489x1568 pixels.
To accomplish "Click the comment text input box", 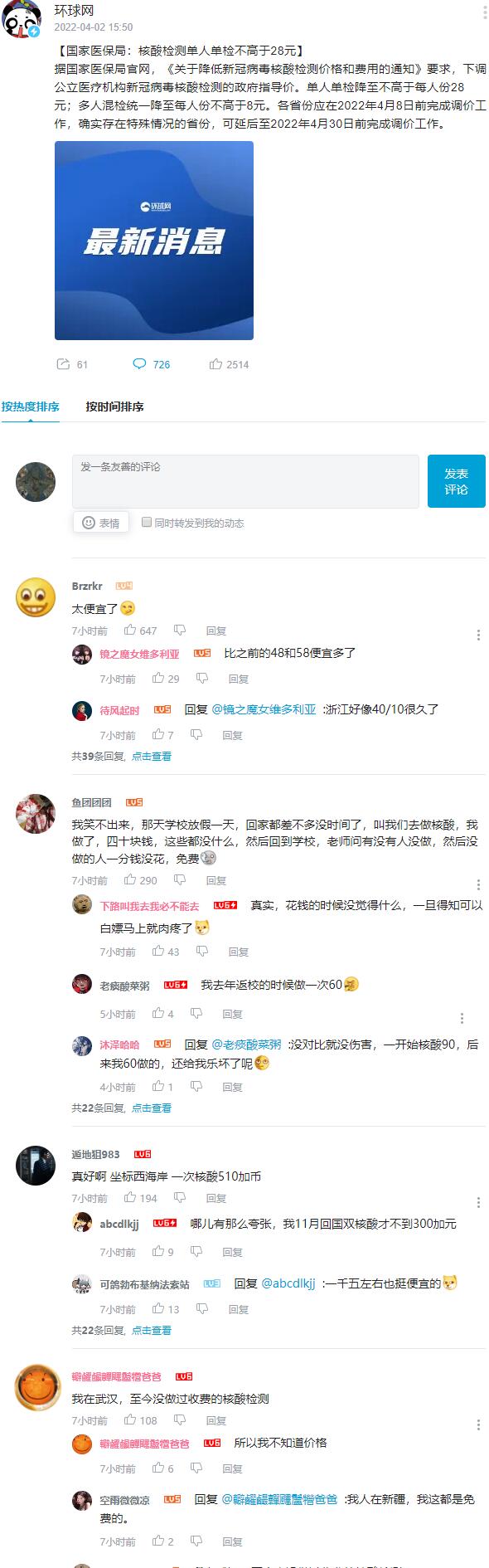I will (245, 481).
